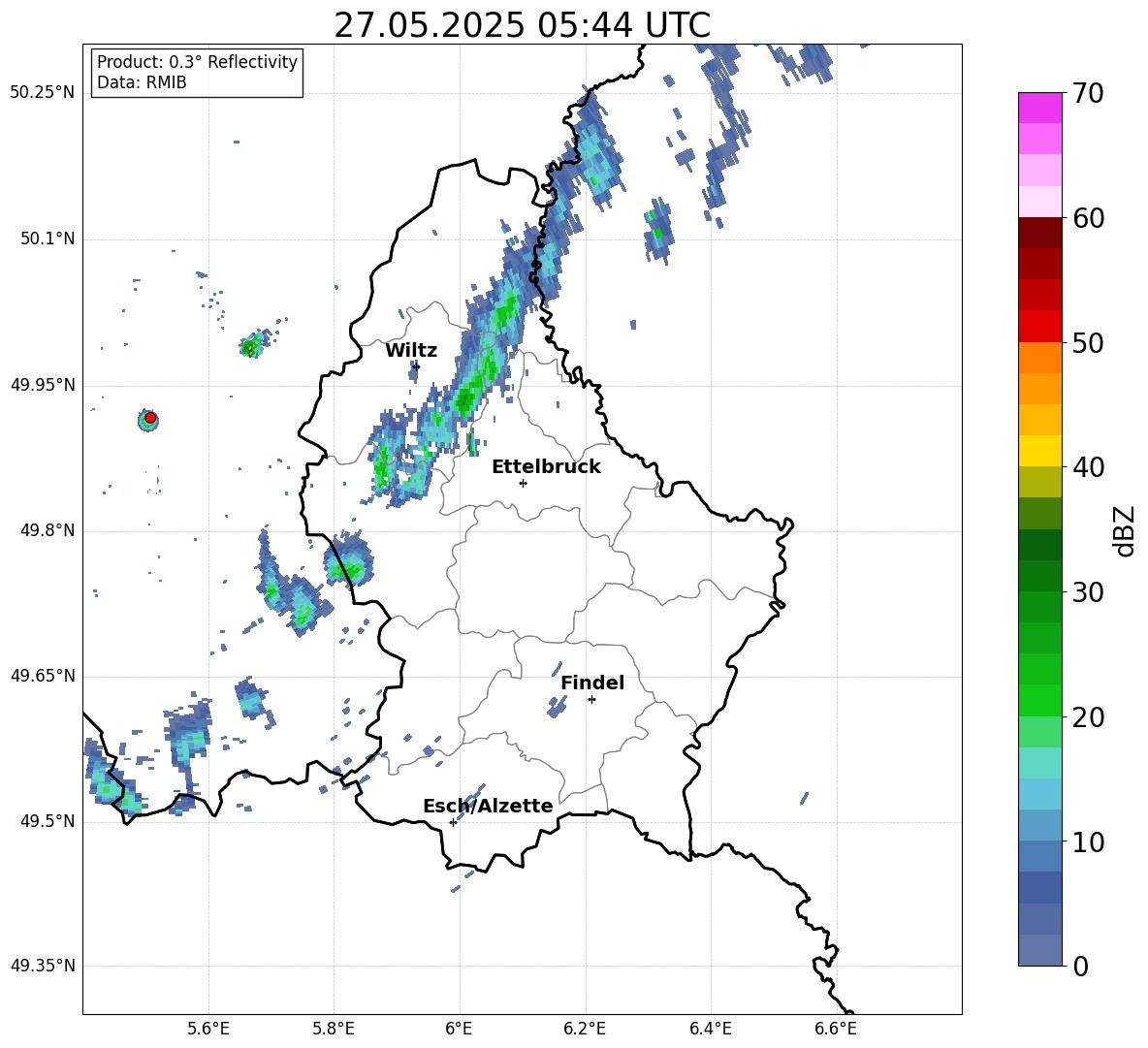Click the 49.65°N latitude label
The image size is (1148, 1048).
(x=43, y=676)
